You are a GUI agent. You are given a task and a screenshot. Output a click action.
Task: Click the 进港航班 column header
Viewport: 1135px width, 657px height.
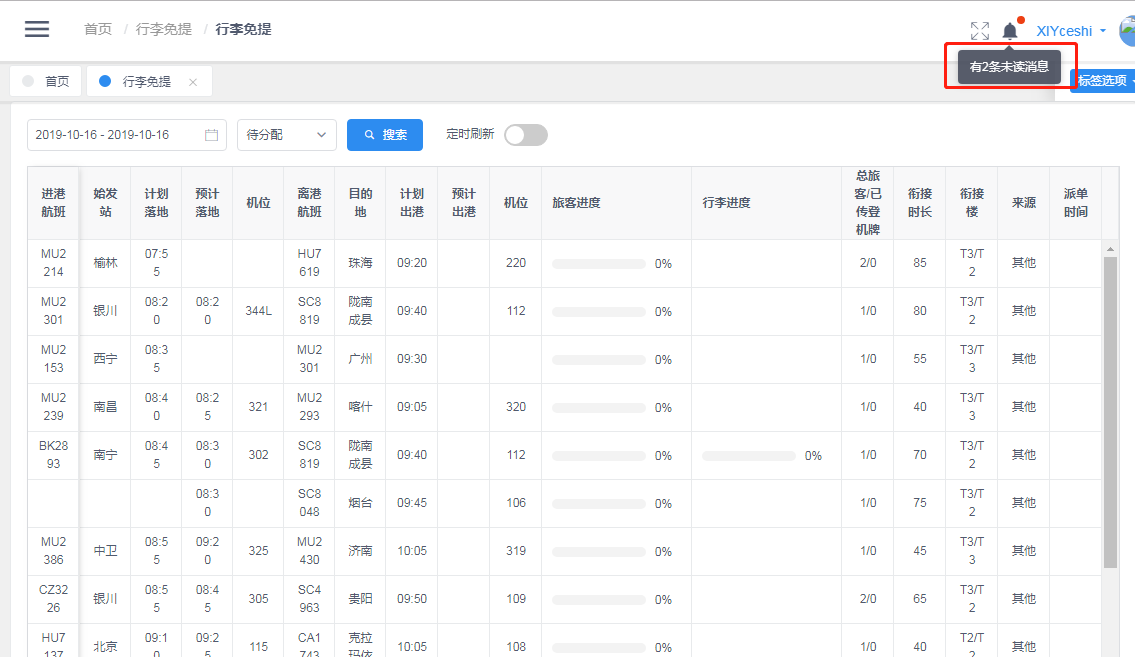54,203
